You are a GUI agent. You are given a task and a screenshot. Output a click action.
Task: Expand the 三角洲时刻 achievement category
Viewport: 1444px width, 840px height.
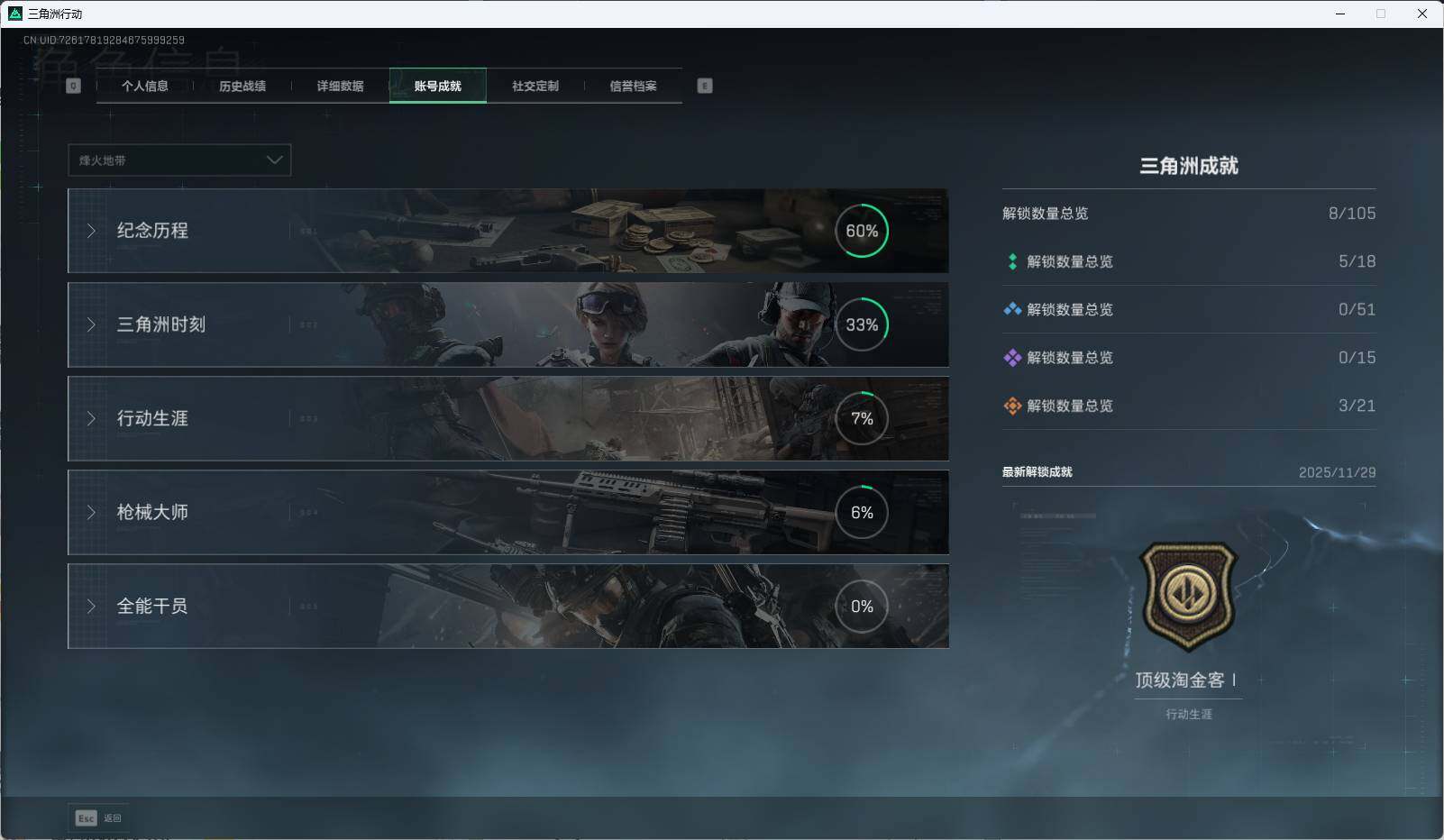click(x=90, y=324)
